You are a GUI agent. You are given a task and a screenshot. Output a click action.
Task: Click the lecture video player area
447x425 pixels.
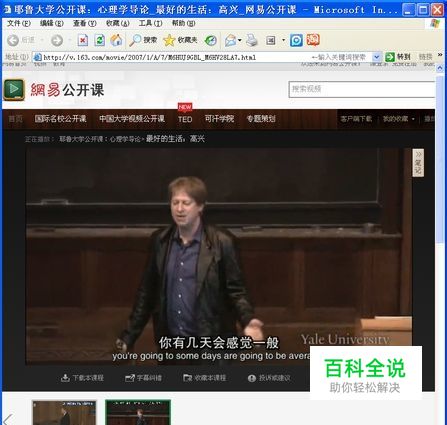[219, 256]
